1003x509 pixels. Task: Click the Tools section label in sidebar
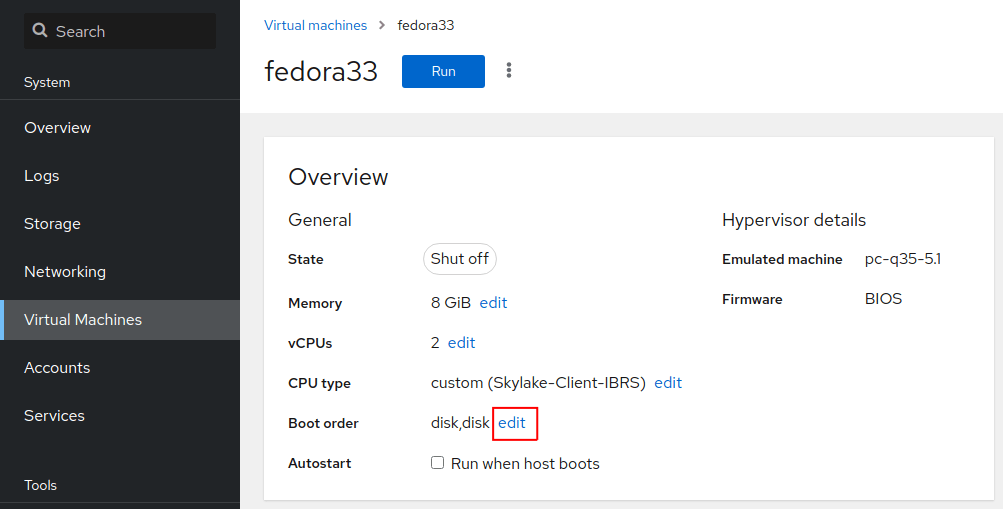point(40,485)
